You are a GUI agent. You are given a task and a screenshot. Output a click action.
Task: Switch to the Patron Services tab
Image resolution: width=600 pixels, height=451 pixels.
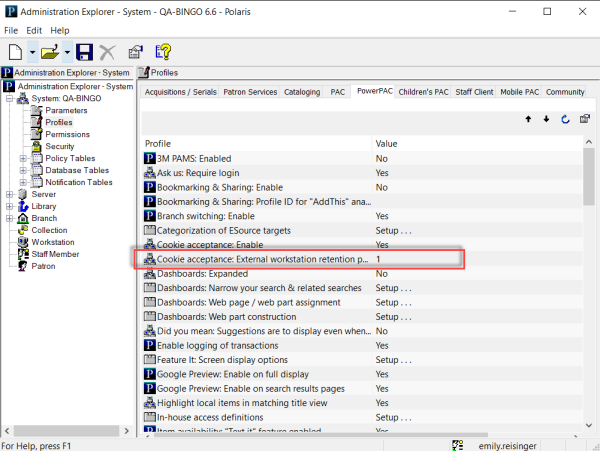[249, 92]
